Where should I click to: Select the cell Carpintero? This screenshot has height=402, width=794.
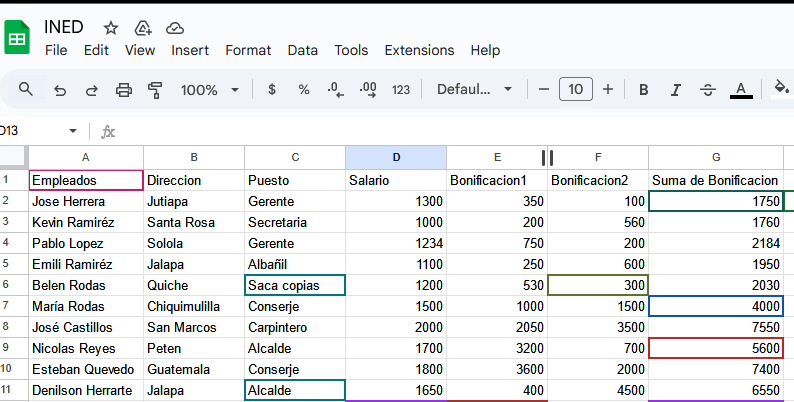[295, 327]
